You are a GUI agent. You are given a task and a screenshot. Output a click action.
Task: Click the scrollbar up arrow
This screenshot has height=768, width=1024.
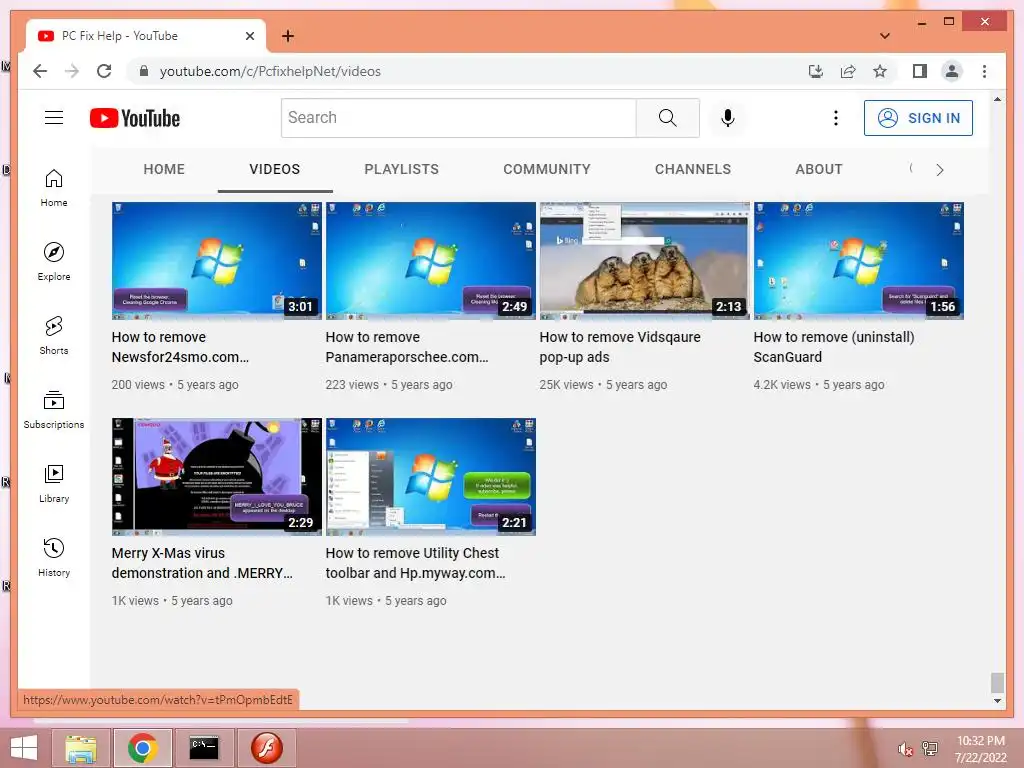tap(997, 99)
